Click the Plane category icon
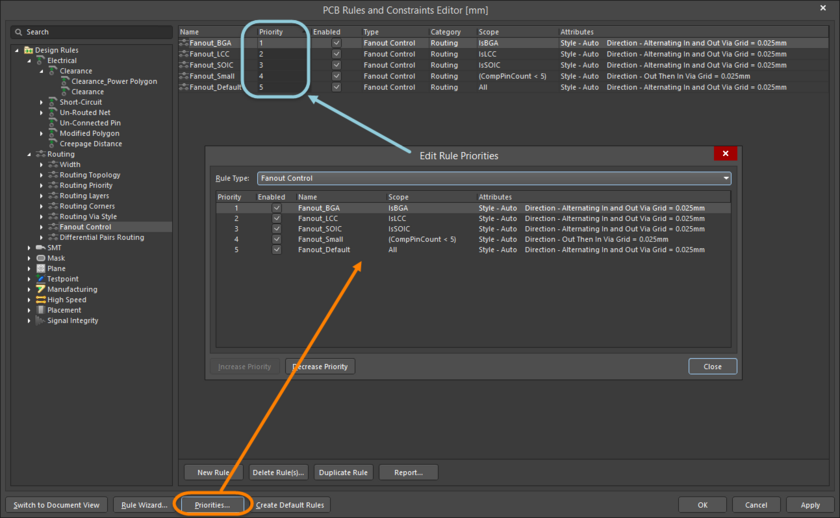This screenshot has width=840, height=518. click(40, 268)
